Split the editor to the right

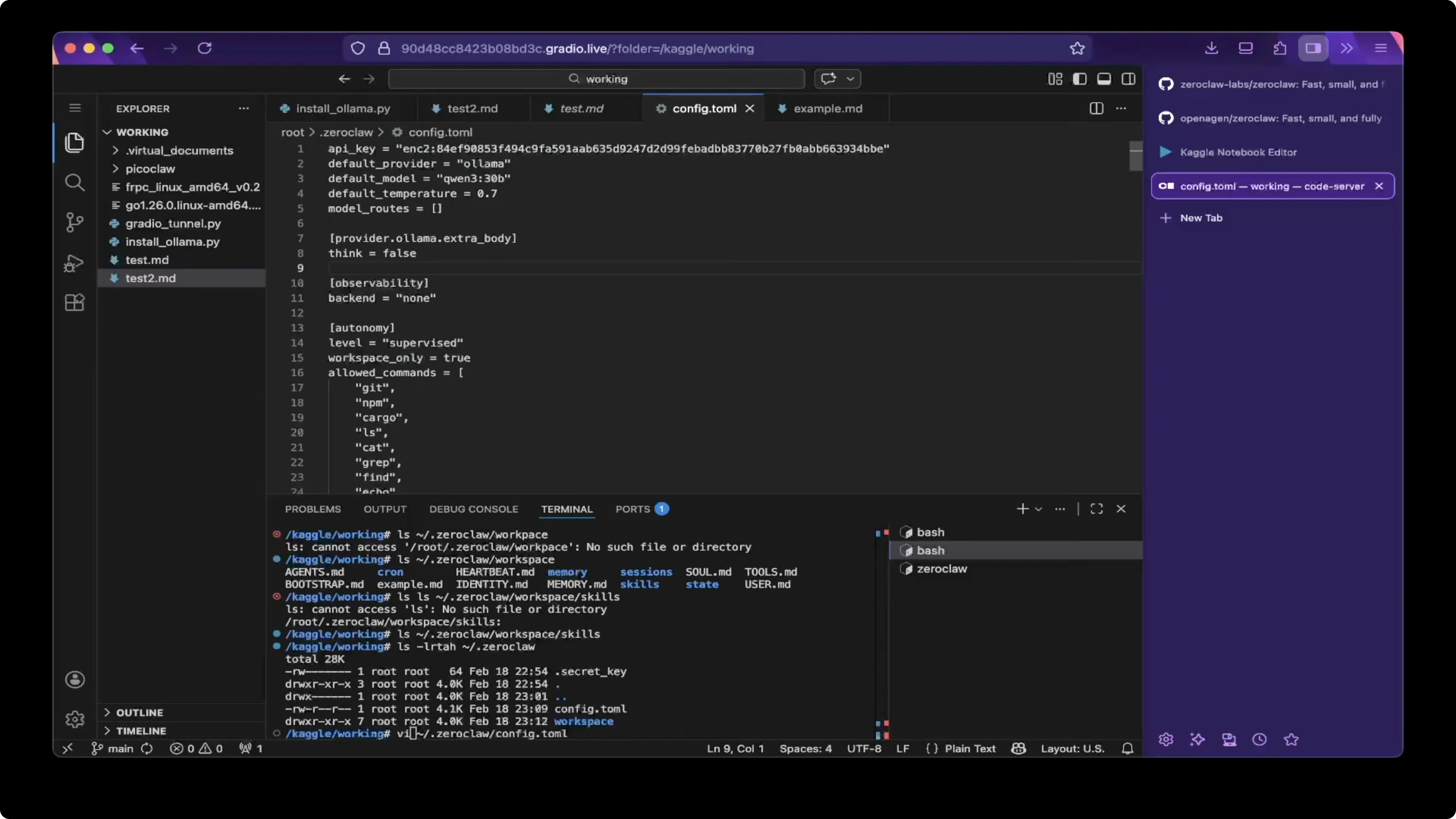point(1096,108)
